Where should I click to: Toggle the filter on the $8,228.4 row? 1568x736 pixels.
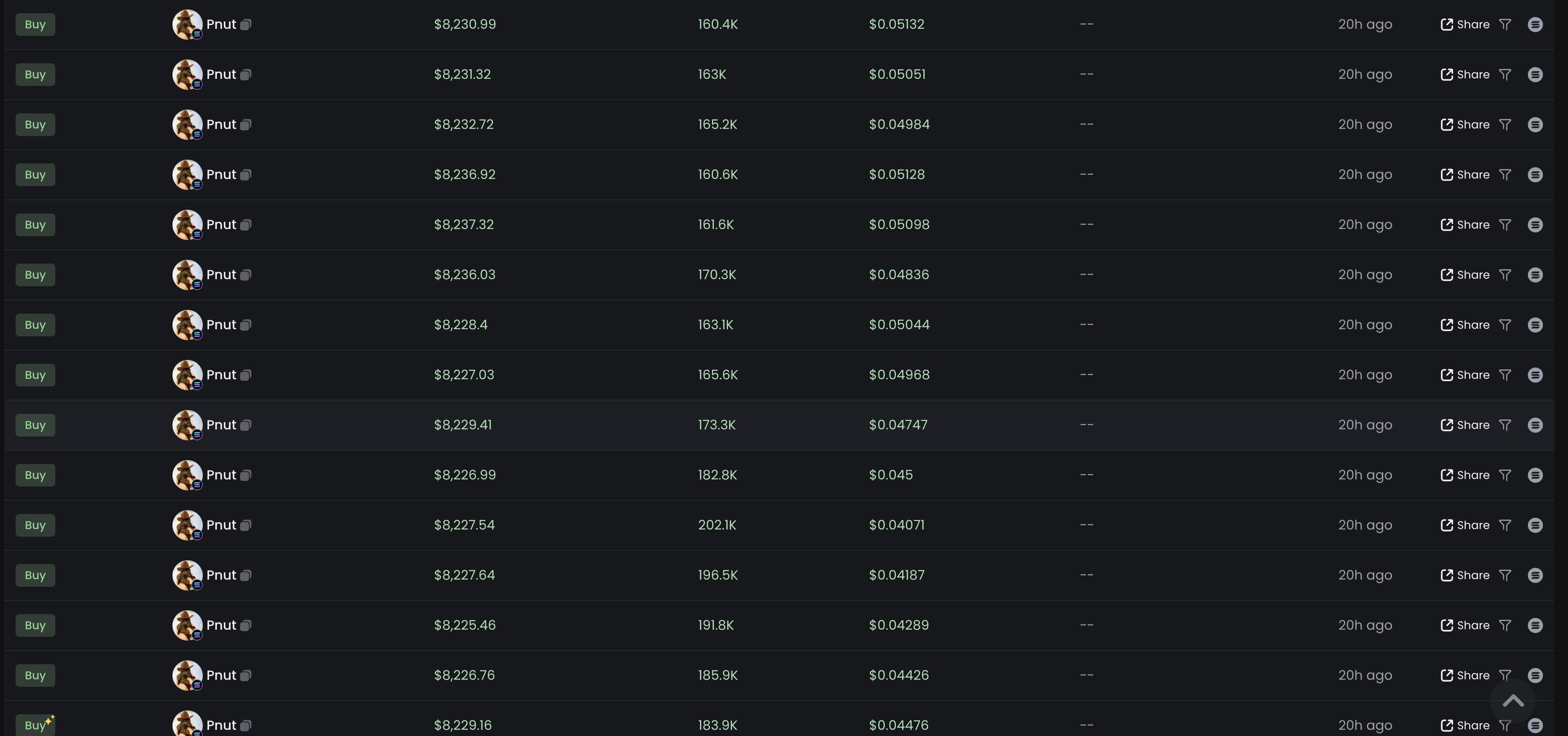click(1506, 325)
